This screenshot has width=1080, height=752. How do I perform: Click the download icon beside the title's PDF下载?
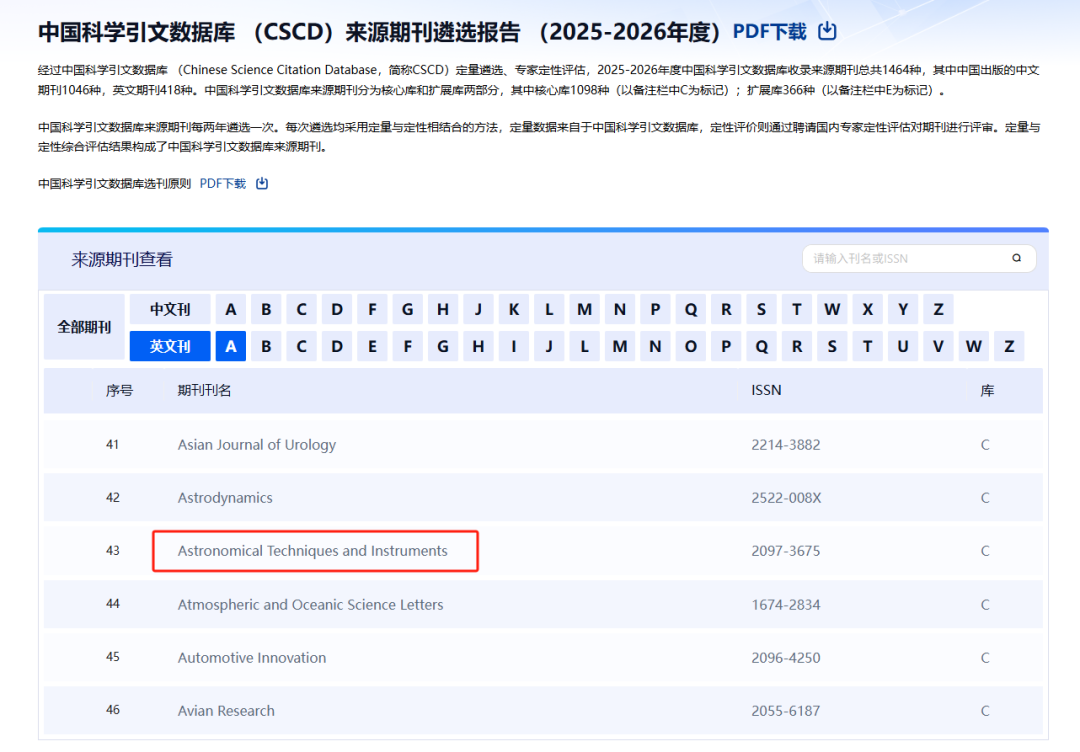(x=827, y=31)
